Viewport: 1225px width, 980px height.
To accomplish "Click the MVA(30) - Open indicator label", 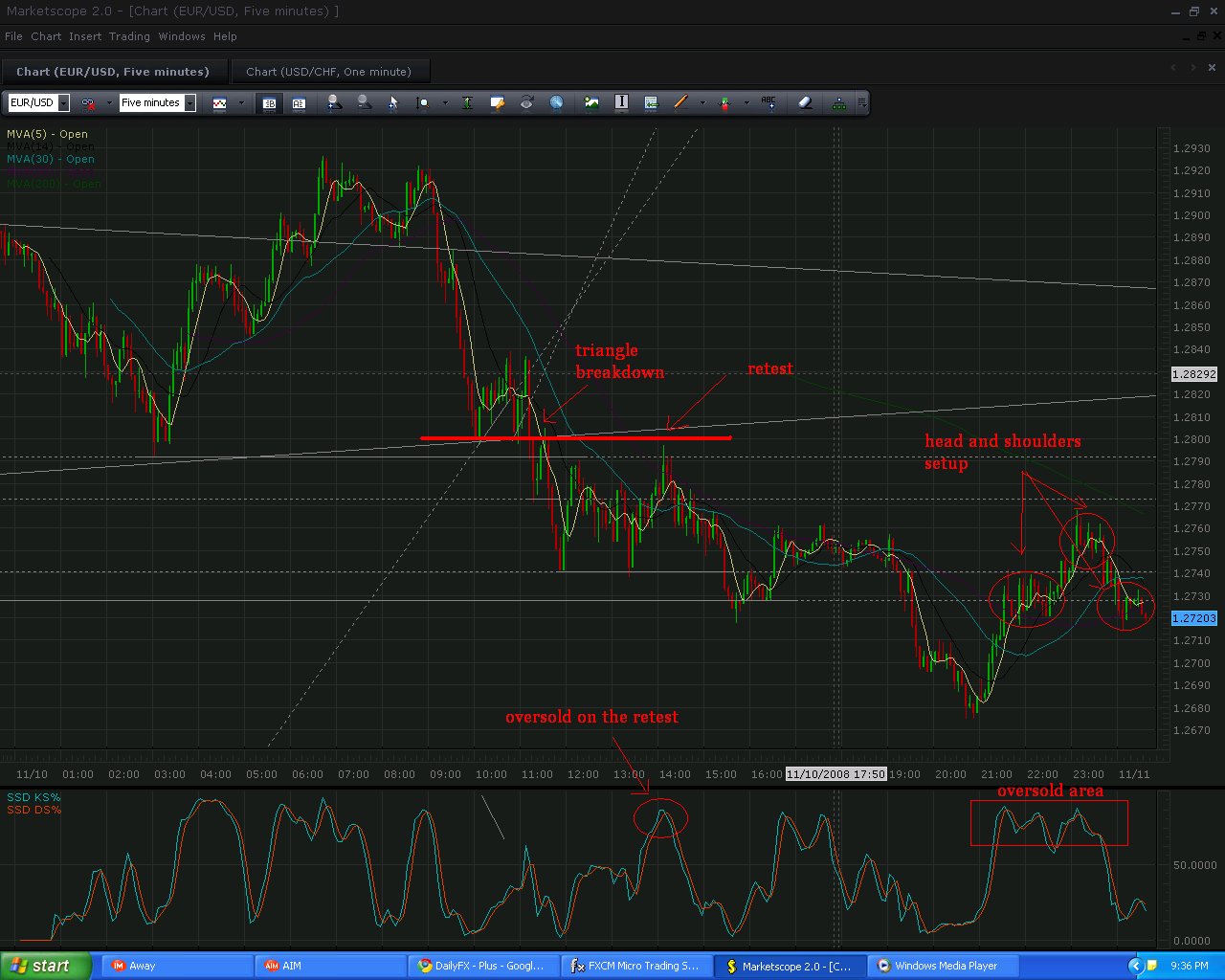I will pyautogui.click(x=51, y=159).
